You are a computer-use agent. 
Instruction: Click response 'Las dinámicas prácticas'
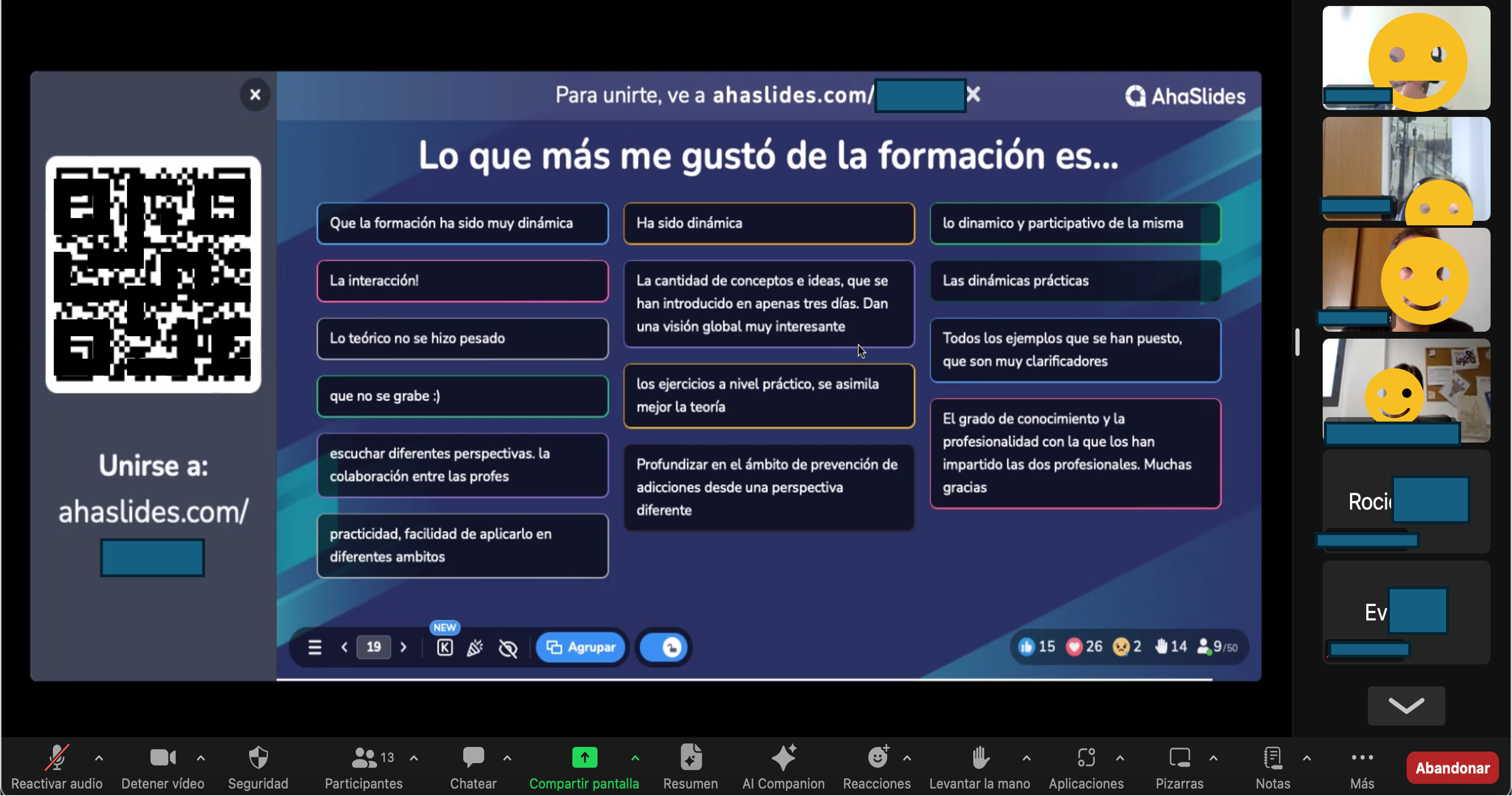tap(1075, 281)
